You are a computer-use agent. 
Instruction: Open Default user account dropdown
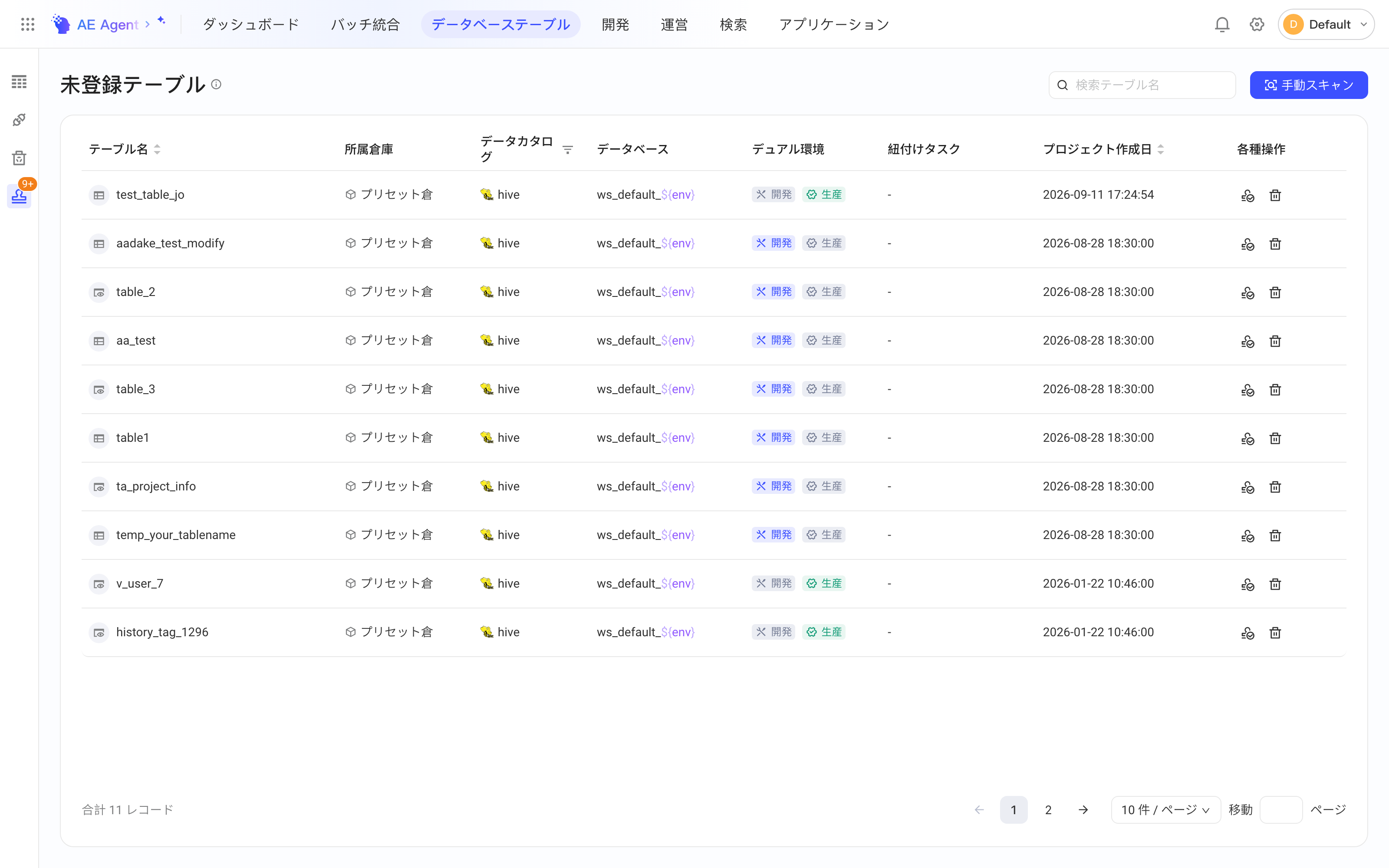coord(1326,24)
